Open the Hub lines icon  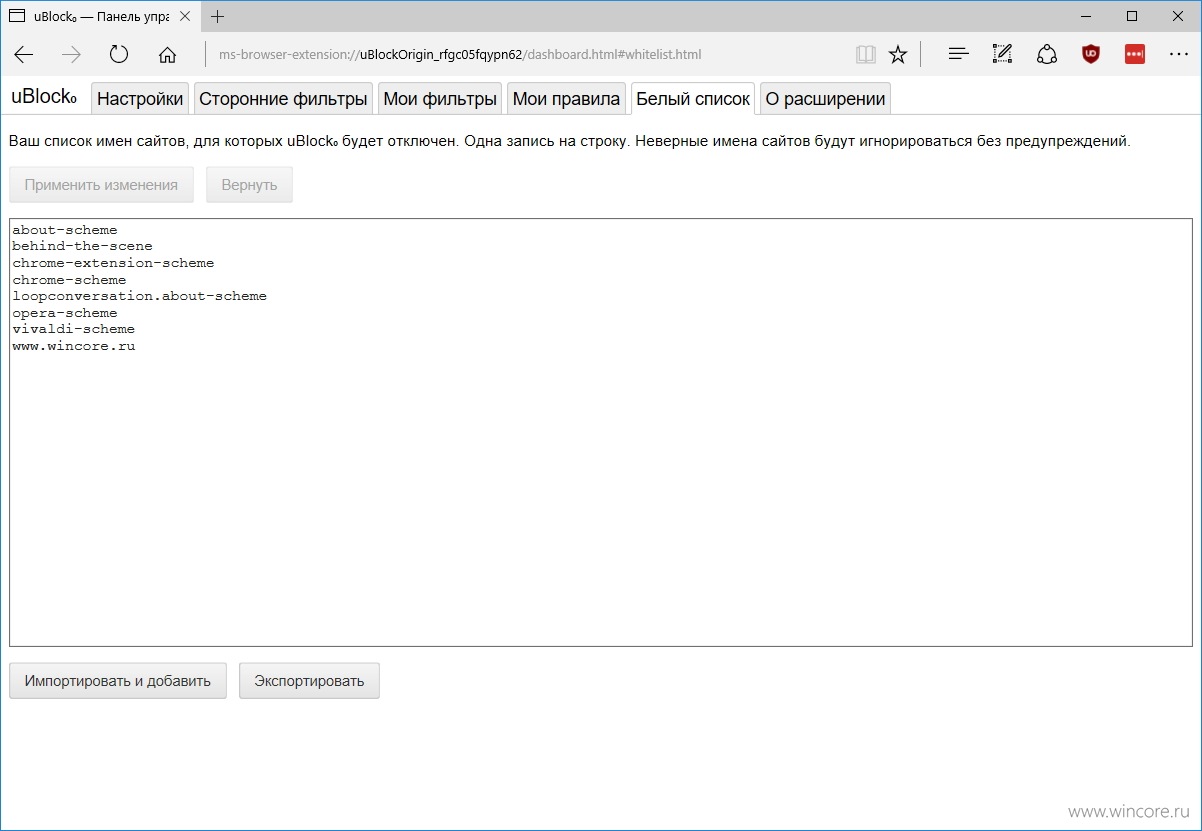coord(958,55)
